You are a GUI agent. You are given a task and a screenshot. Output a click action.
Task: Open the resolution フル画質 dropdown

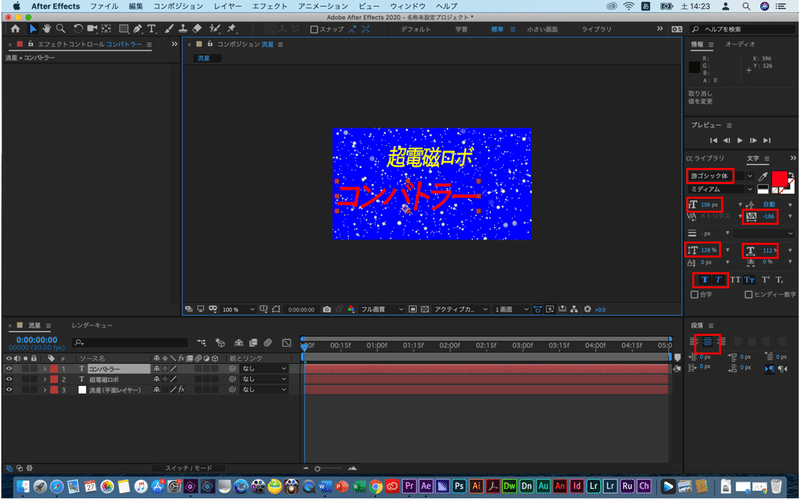[382, 309]
